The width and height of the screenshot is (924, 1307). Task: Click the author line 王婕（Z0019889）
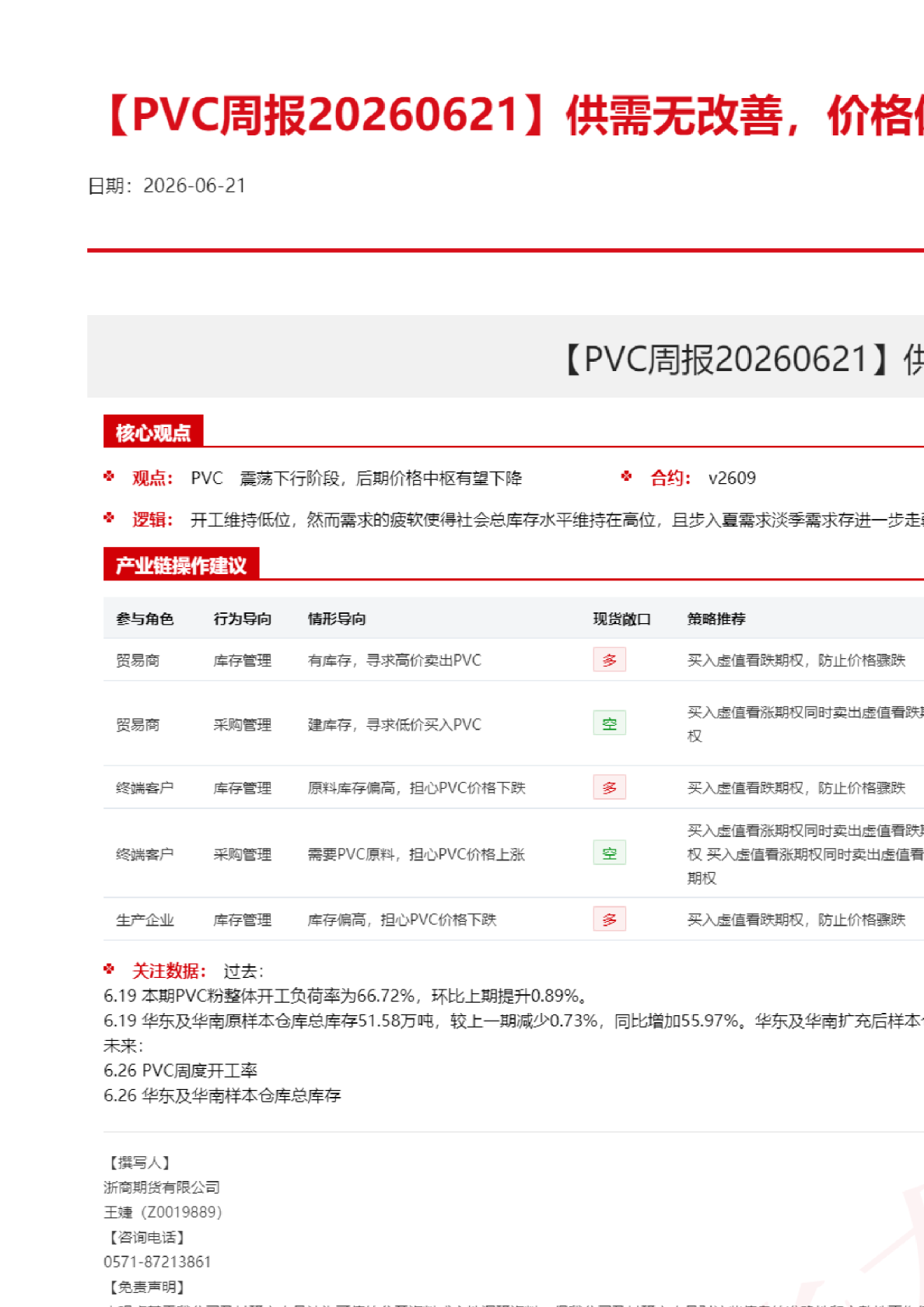(x=163, y=1212)
